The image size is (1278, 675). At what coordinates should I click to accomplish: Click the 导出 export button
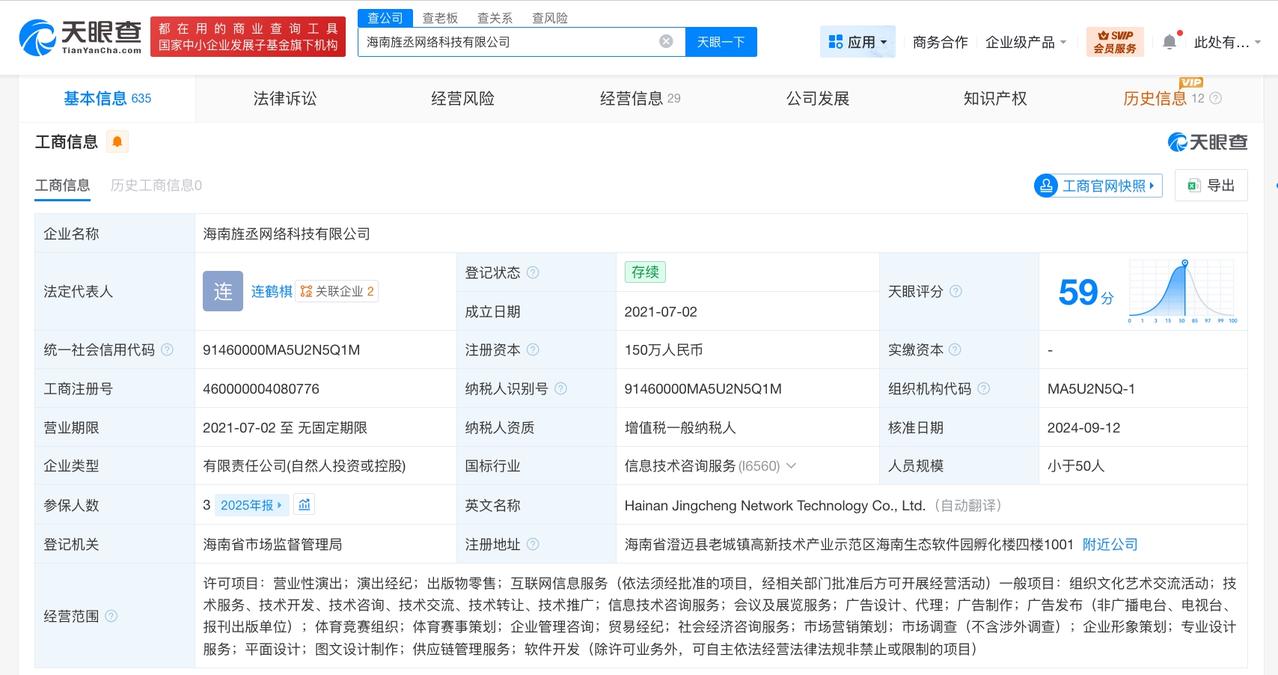(x=1211, y=186)
